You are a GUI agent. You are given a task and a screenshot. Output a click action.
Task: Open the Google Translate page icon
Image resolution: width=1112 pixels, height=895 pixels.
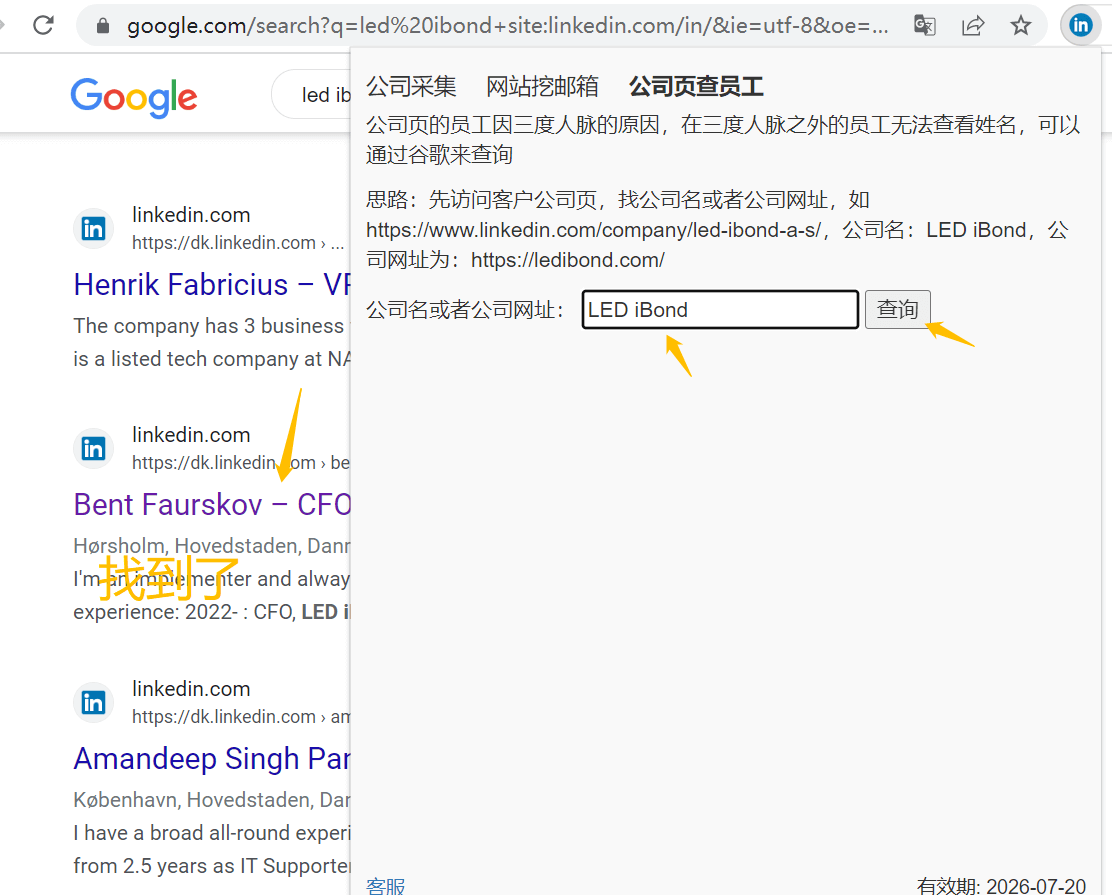click(925, 26)
